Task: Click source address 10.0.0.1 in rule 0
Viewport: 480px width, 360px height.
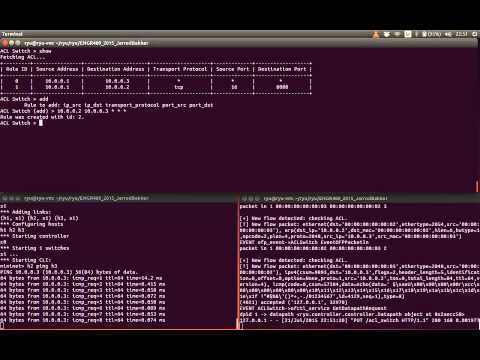Action: pyautogui.click(x=57, y=81)
